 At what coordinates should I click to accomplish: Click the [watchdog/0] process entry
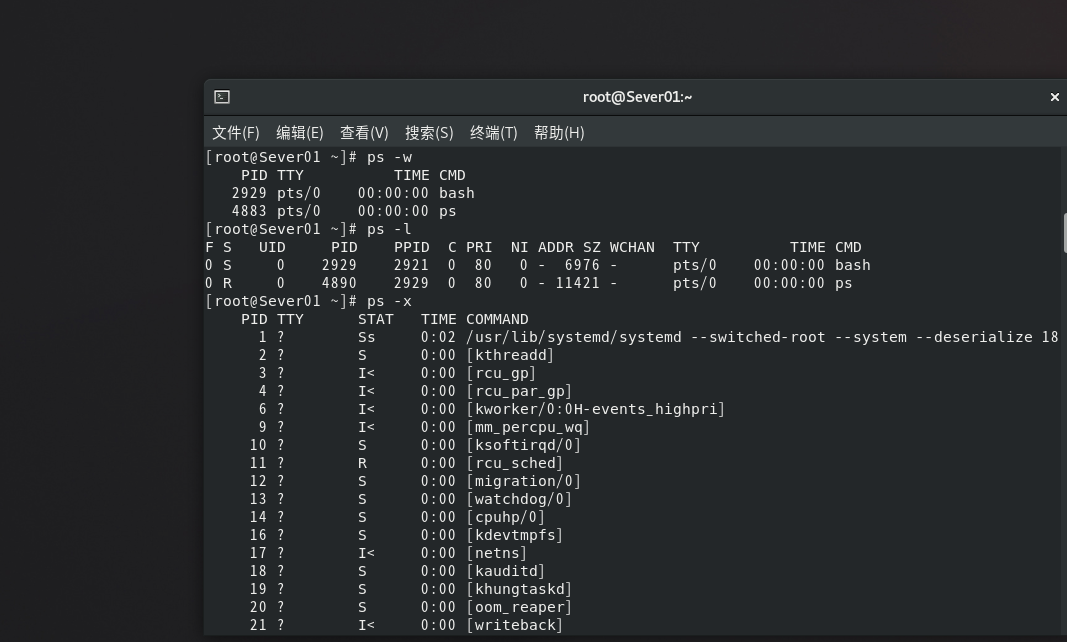[x=519, y=499]
